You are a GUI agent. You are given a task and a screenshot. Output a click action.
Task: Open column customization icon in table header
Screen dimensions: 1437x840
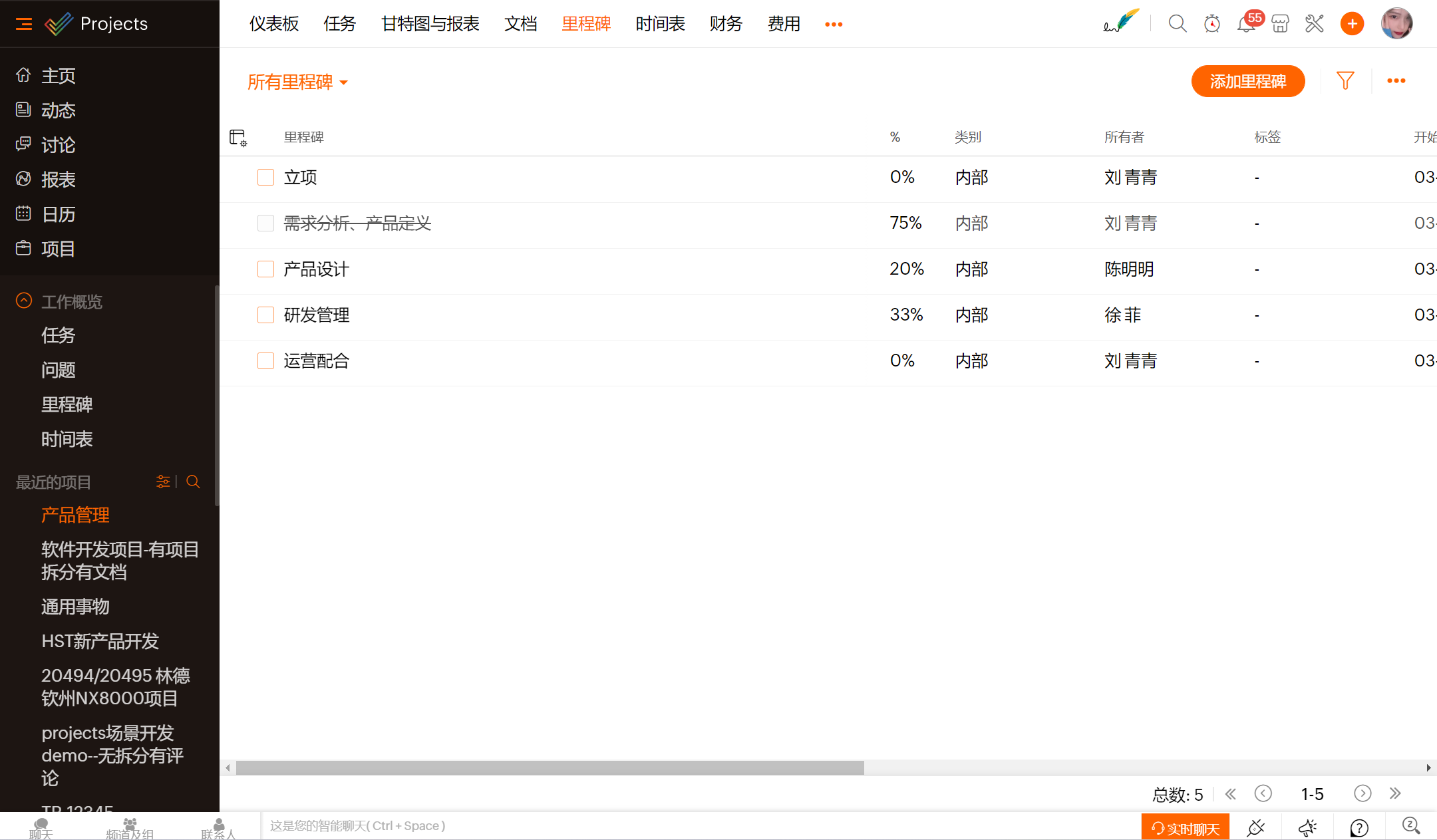coord(238,138)
